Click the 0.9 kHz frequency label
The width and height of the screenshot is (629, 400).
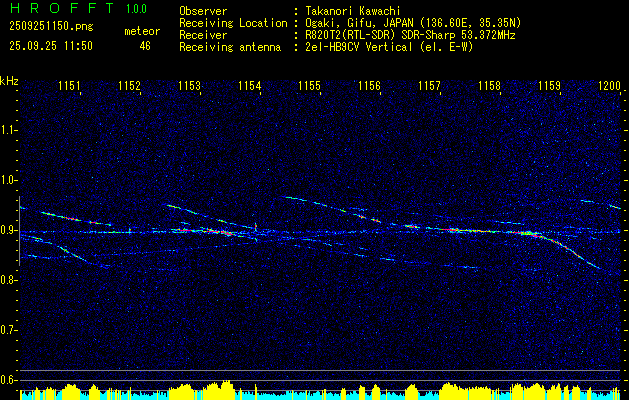(8, 230)
